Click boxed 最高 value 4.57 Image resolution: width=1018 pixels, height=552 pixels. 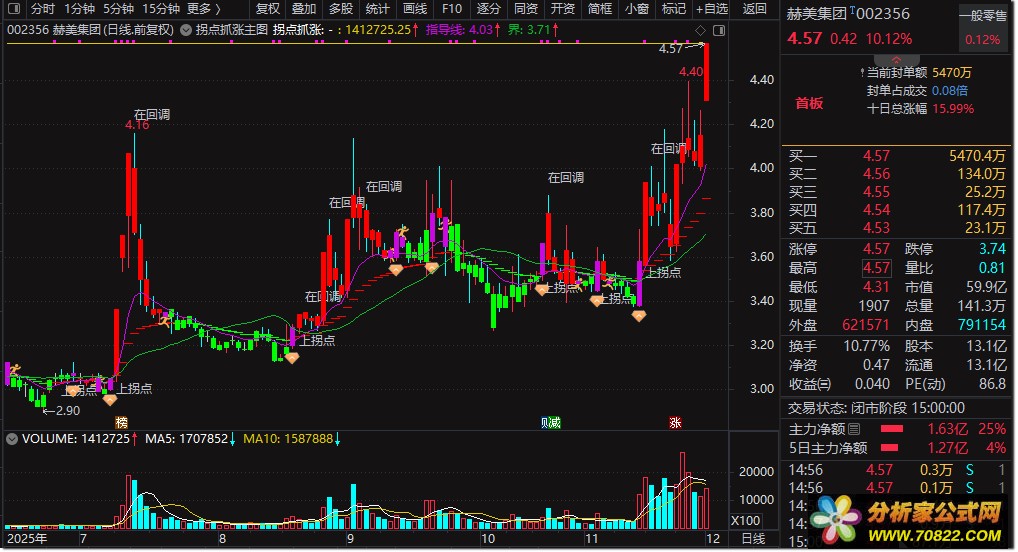coord(876,268)
